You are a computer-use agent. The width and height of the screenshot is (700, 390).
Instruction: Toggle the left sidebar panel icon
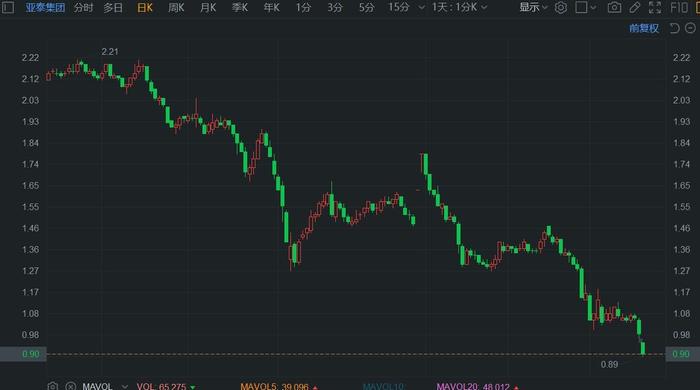(8, 8)
